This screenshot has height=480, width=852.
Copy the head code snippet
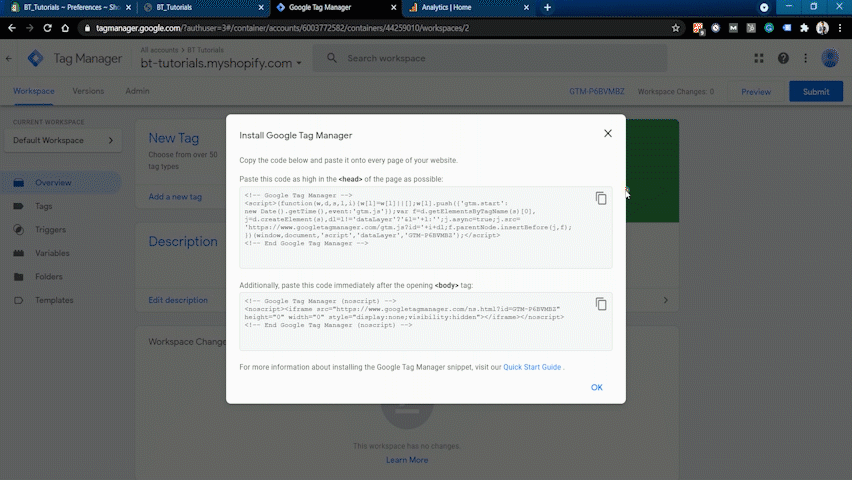600,198
